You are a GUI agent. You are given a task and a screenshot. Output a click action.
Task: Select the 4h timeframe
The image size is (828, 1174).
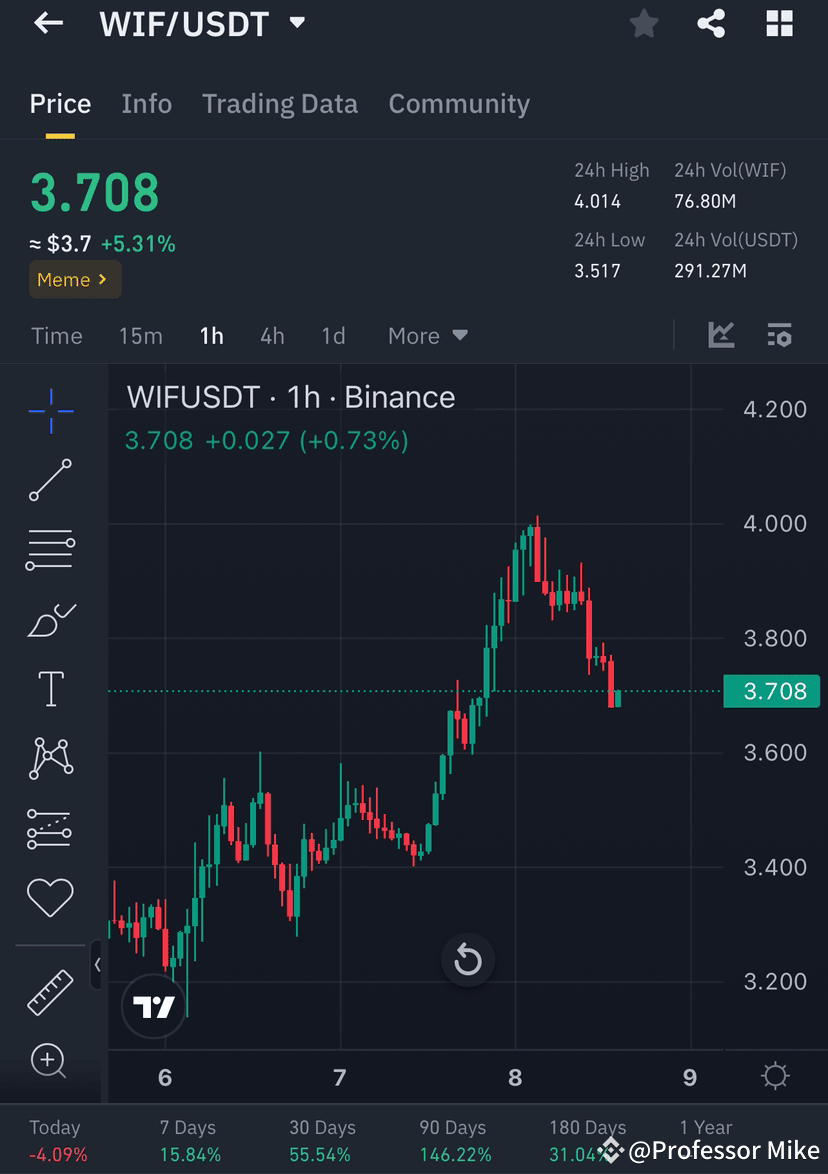271,336
